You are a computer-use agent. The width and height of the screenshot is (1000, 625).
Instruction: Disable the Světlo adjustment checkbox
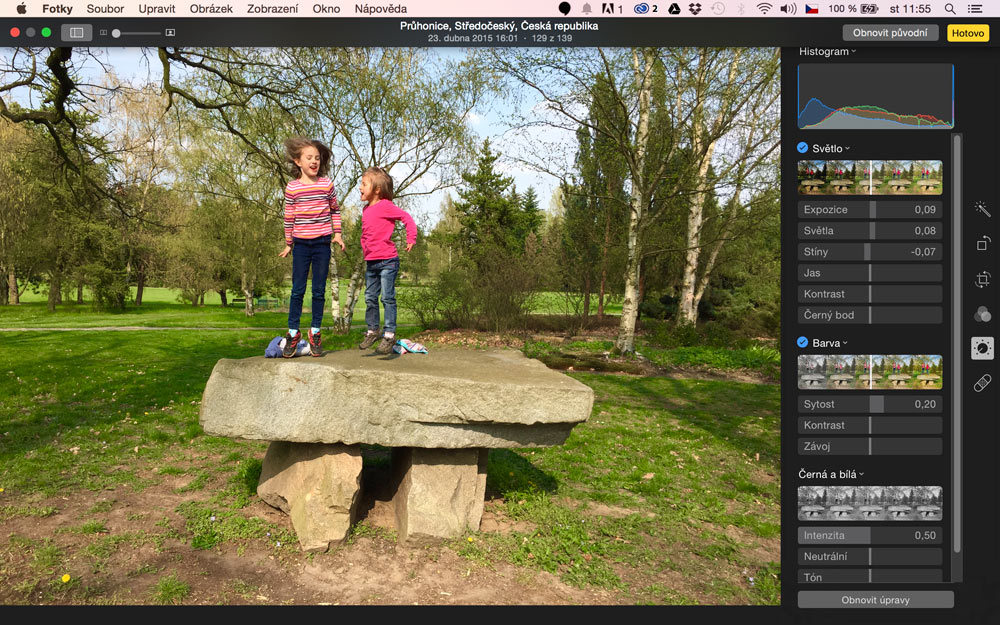coord(803,148)
